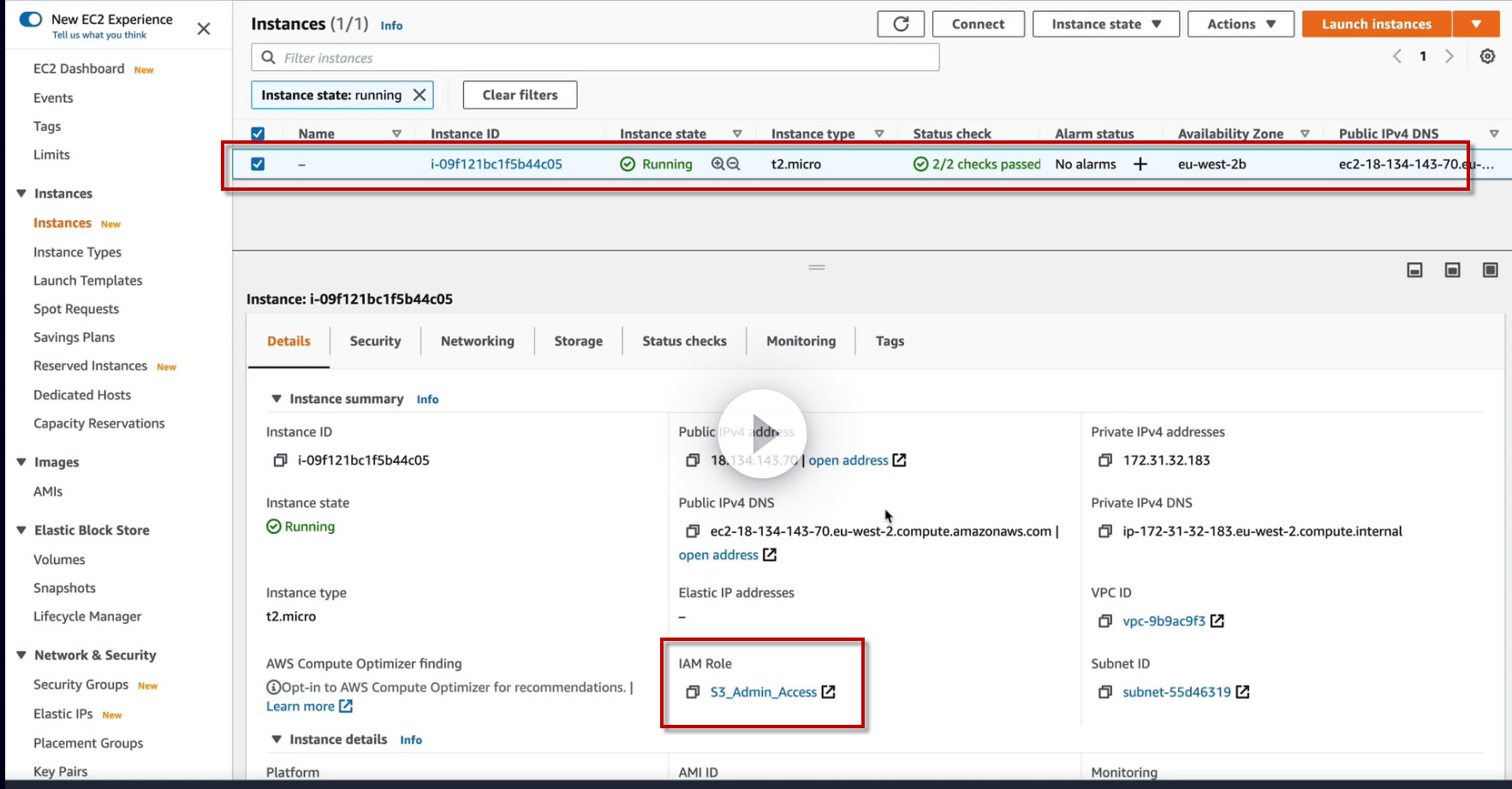The width and height of the screenshot is (1512, 789).
Task: Copy the Subnet ID value
Action: (1105, 692)
